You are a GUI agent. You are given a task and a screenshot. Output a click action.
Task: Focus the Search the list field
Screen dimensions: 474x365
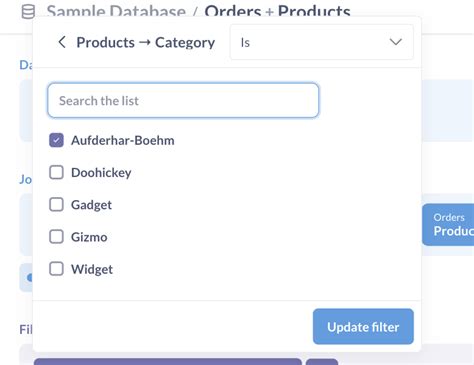[183, 101]
